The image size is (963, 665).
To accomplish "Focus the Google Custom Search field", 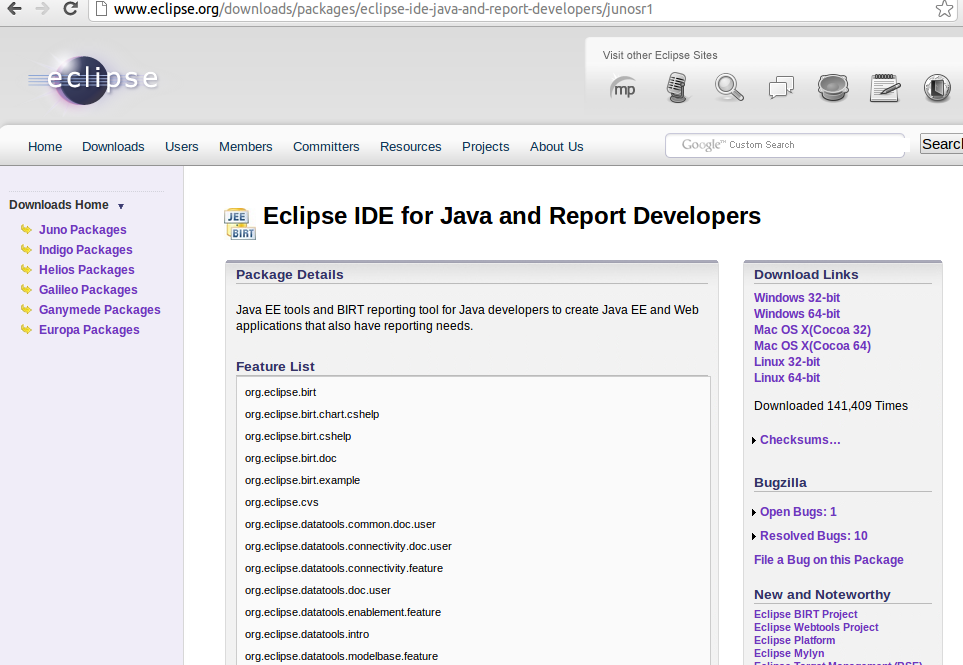I will pos(785,145).
